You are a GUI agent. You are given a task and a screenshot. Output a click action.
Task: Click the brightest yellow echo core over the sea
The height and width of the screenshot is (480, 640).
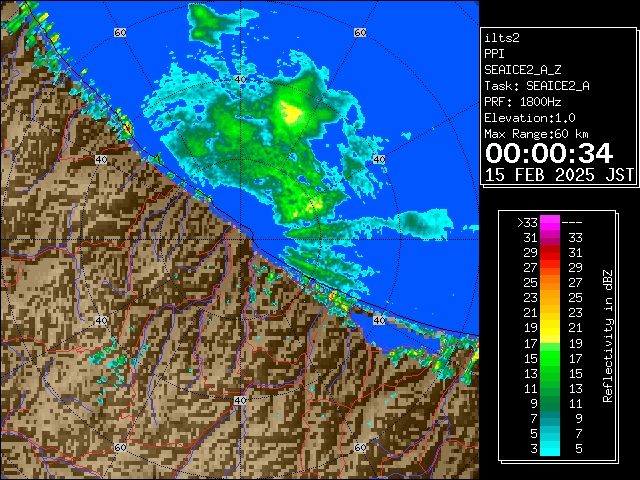click(x=291, y=113)
